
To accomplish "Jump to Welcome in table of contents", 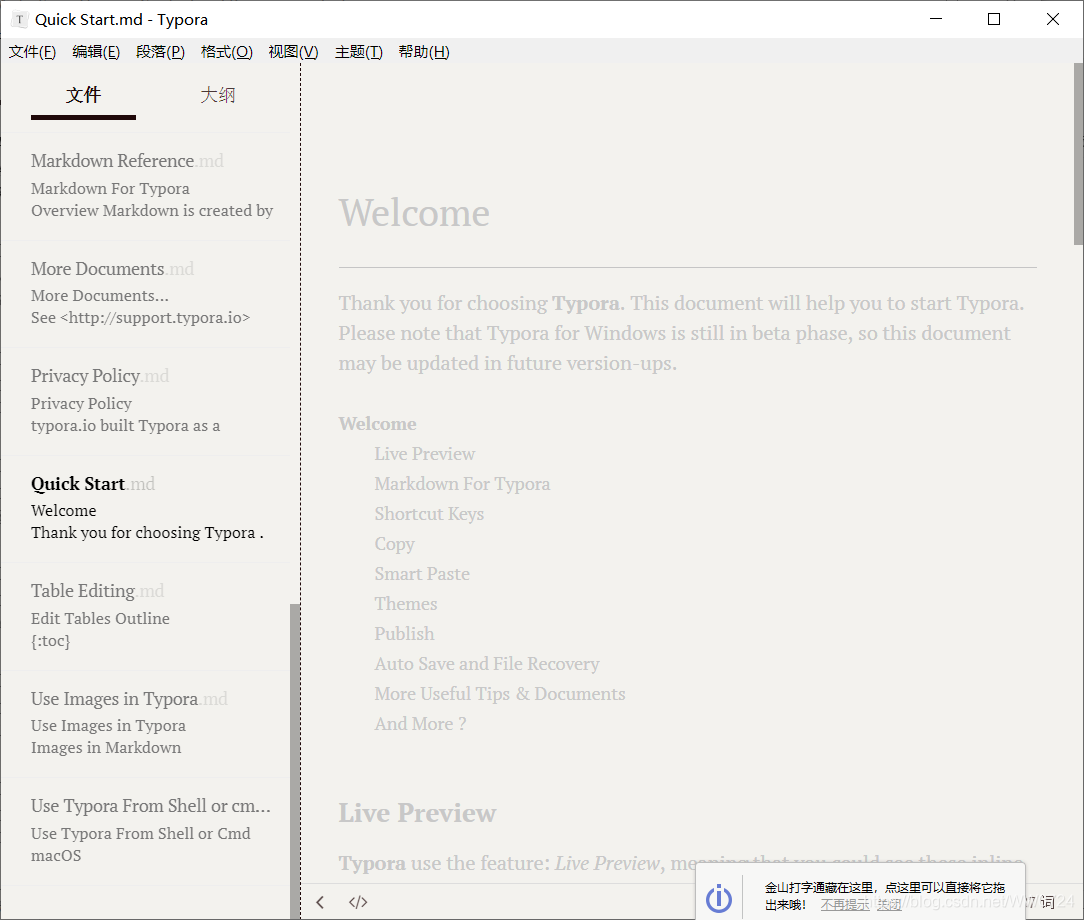I will point(377,424).
